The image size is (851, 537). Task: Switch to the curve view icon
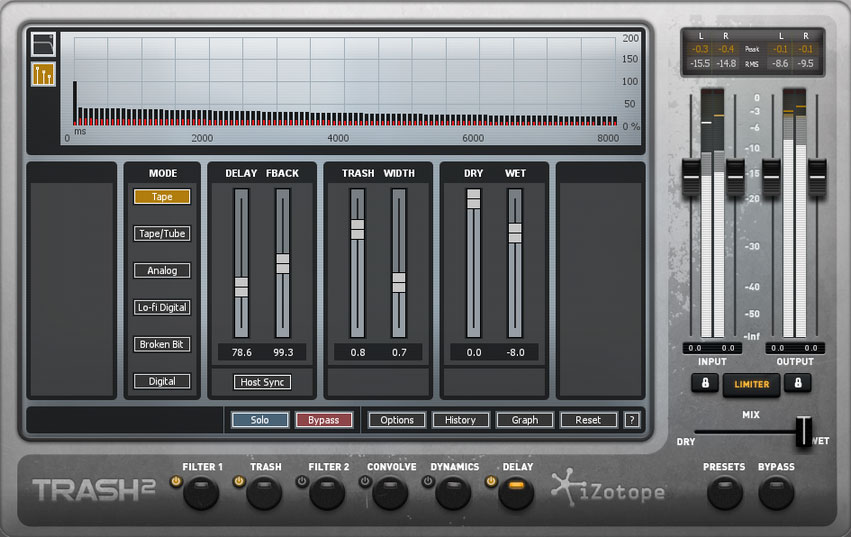(x=43, y=44)
